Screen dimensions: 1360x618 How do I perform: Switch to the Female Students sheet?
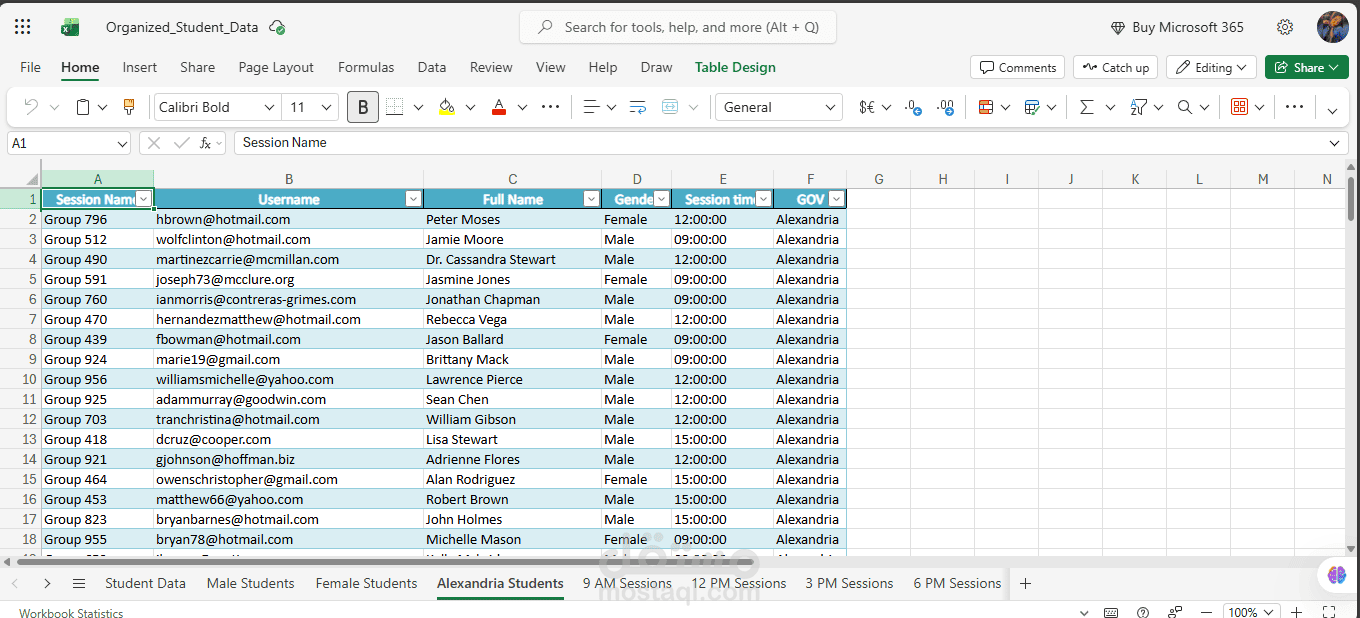[366, 583]
